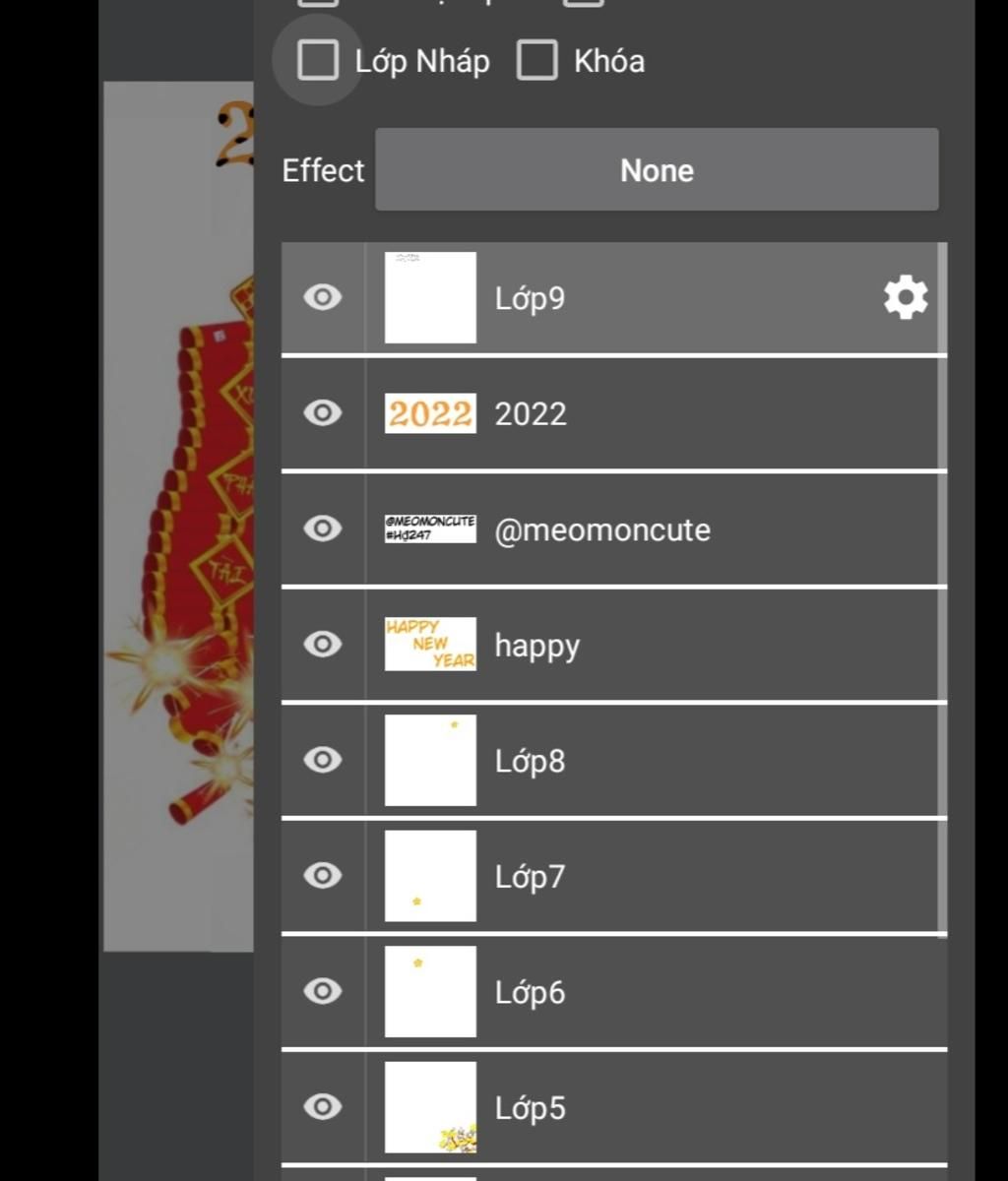1008x1181 pixels.
Task: Check the Khóa lock checkbox
Action: (x=537, y=60)
